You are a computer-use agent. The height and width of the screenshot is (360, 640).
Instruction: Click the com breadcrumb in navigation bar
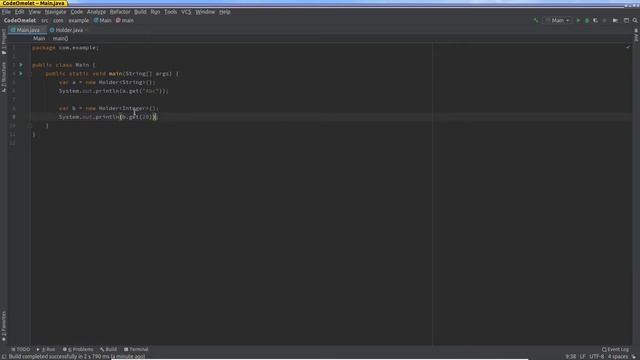[58, 20]
